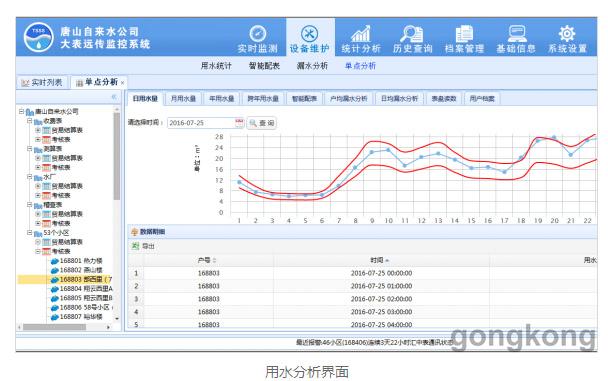The height and width of the screenshot is (381, 608).
Task: Switch to the 月用水量 tab
Action: click(x=183, y=99)
